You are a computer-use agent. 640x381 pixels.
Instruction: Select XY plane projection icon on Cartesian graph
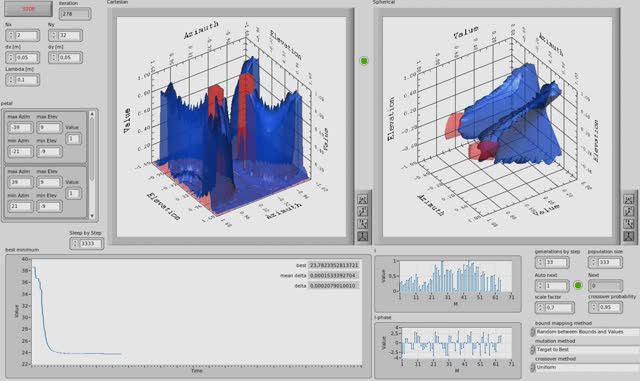coord(362,199)
